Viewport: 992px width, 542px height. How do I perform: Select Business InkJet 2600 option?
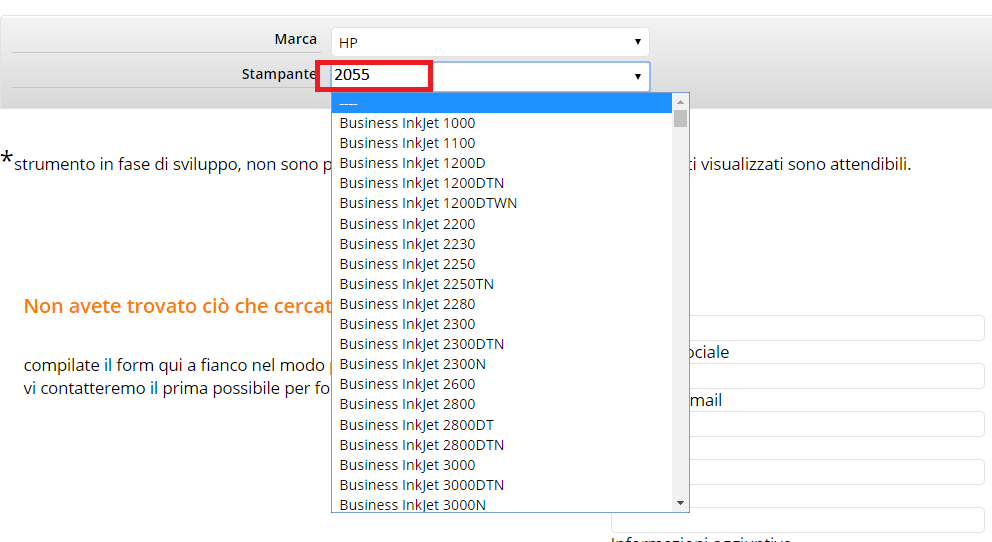[x=408, y=384]
